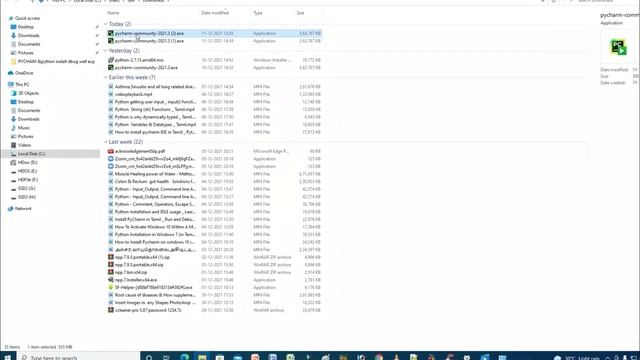Select Colon & Rectum gut health video
This screenshot has width=640, height=360.
155,182
